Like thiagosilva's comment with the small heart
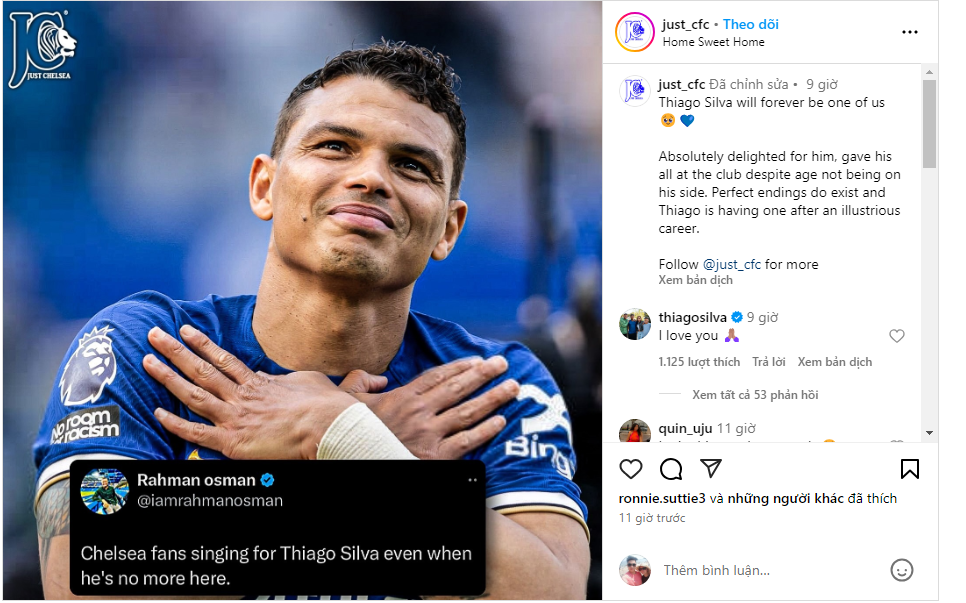The width and height of the screenshot is (966, 603). pyautogui.click(x=897, y=336)
